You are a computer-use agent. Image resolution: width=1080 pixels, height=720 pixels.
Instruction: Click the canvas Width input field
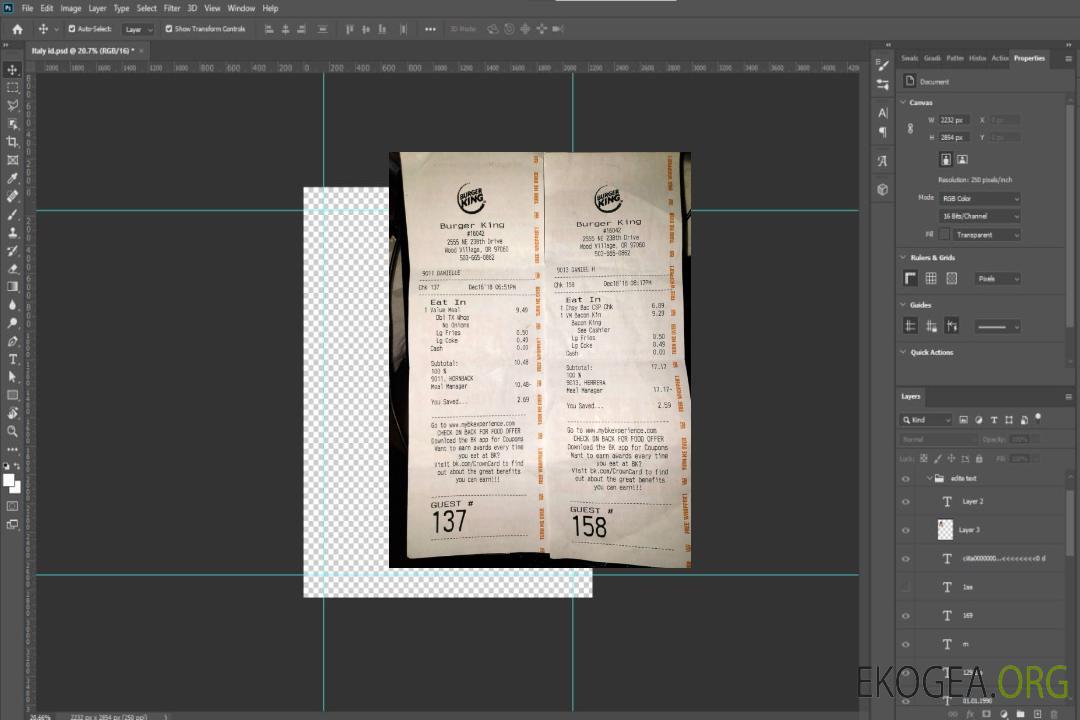[954, 120]
